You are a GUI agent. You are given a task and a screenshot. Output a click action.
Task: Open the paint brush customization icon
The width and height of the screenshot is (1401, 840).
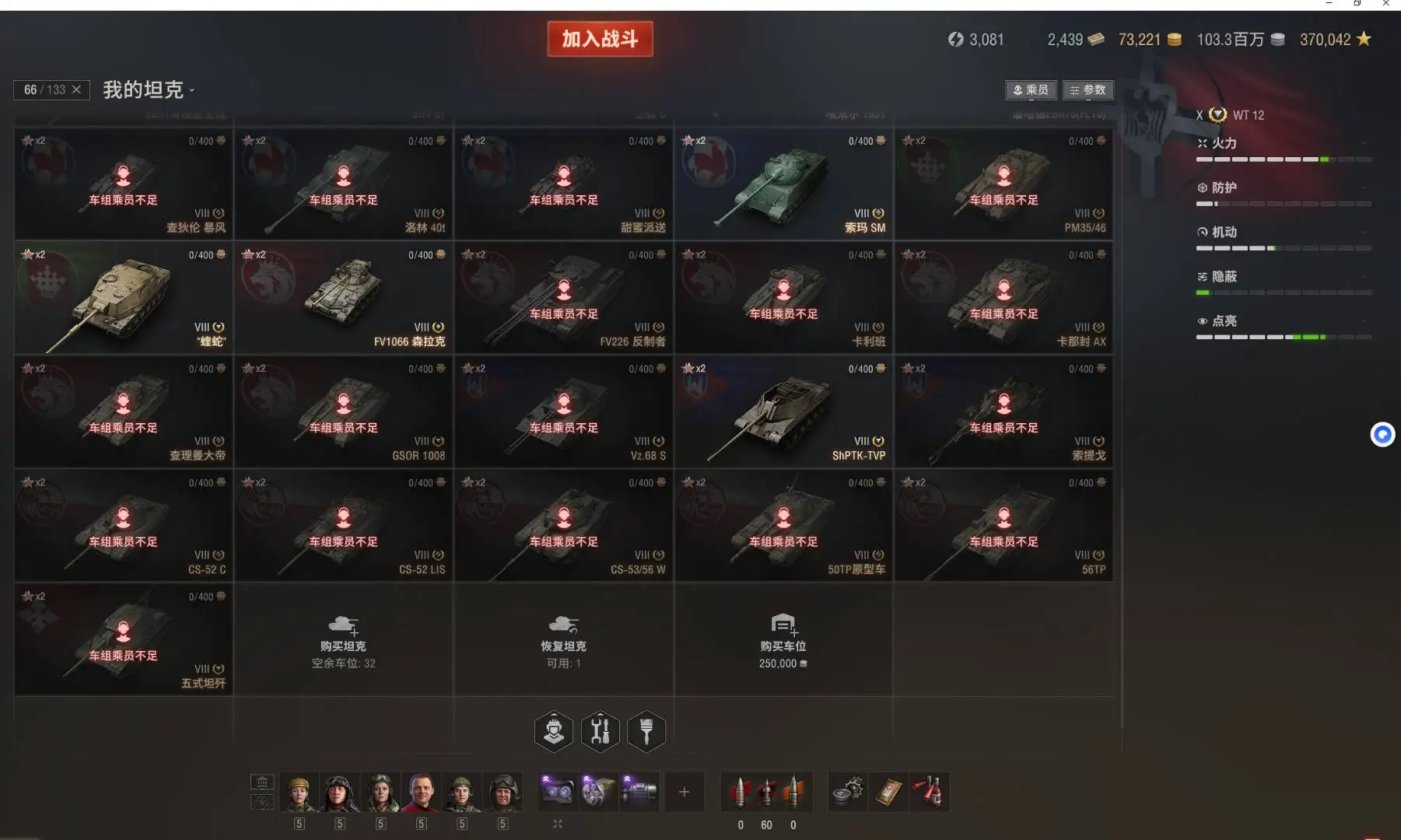coord(646,732)
